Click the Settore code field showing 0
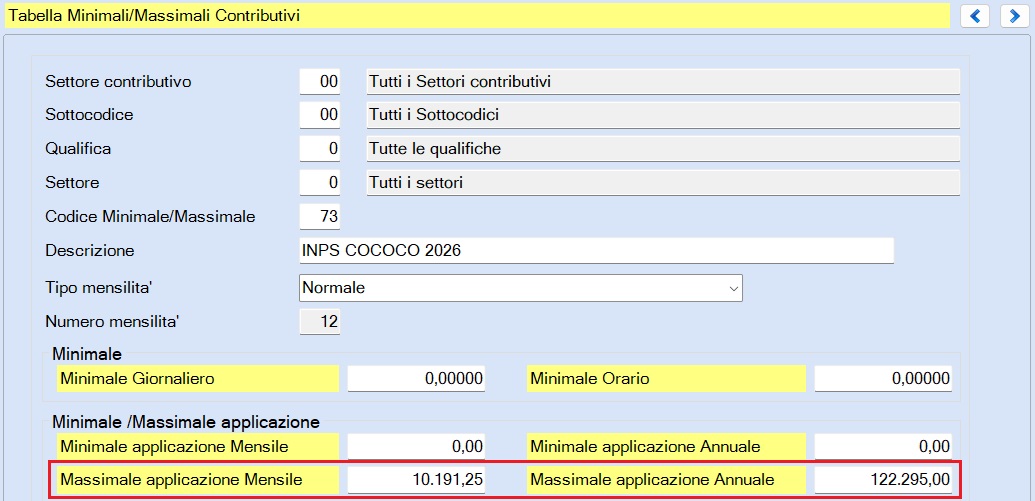1035x501 pixels. pos(319,182)
